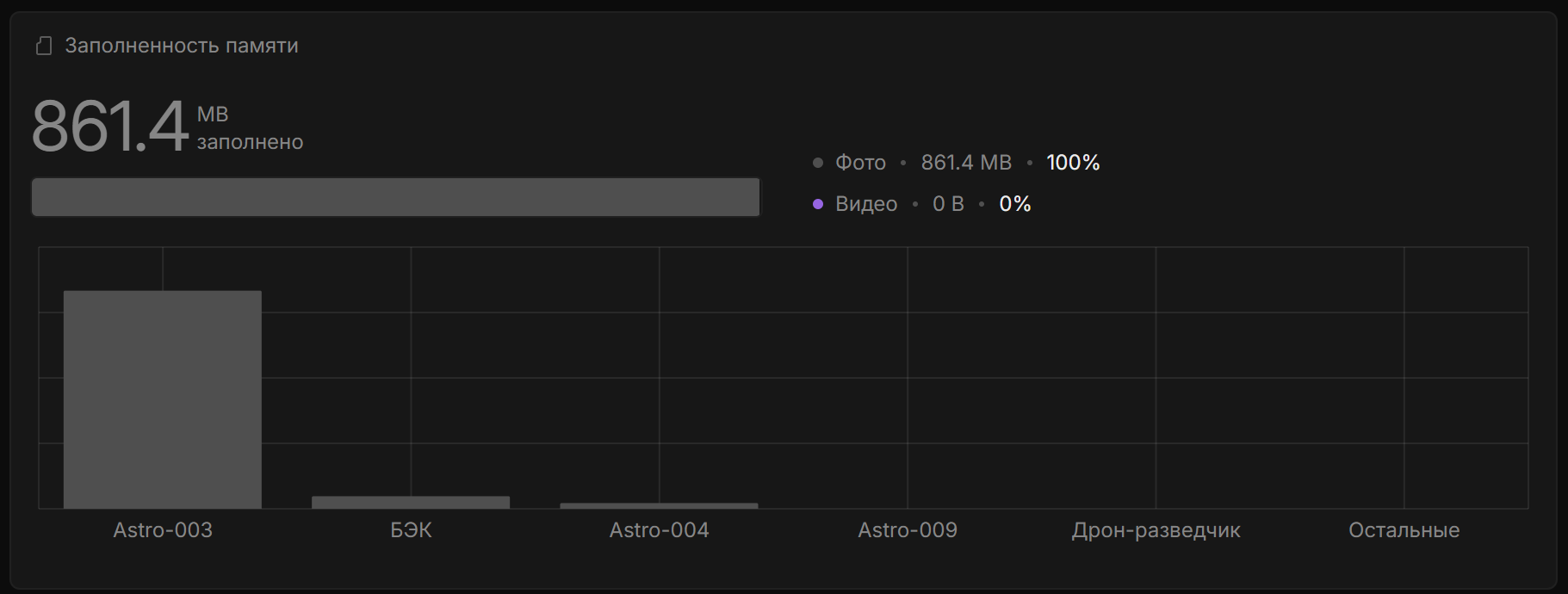This screenshot has height=594, width=1568.
Task: Click the filled memory progress bar
Action: tap(395, 197)
